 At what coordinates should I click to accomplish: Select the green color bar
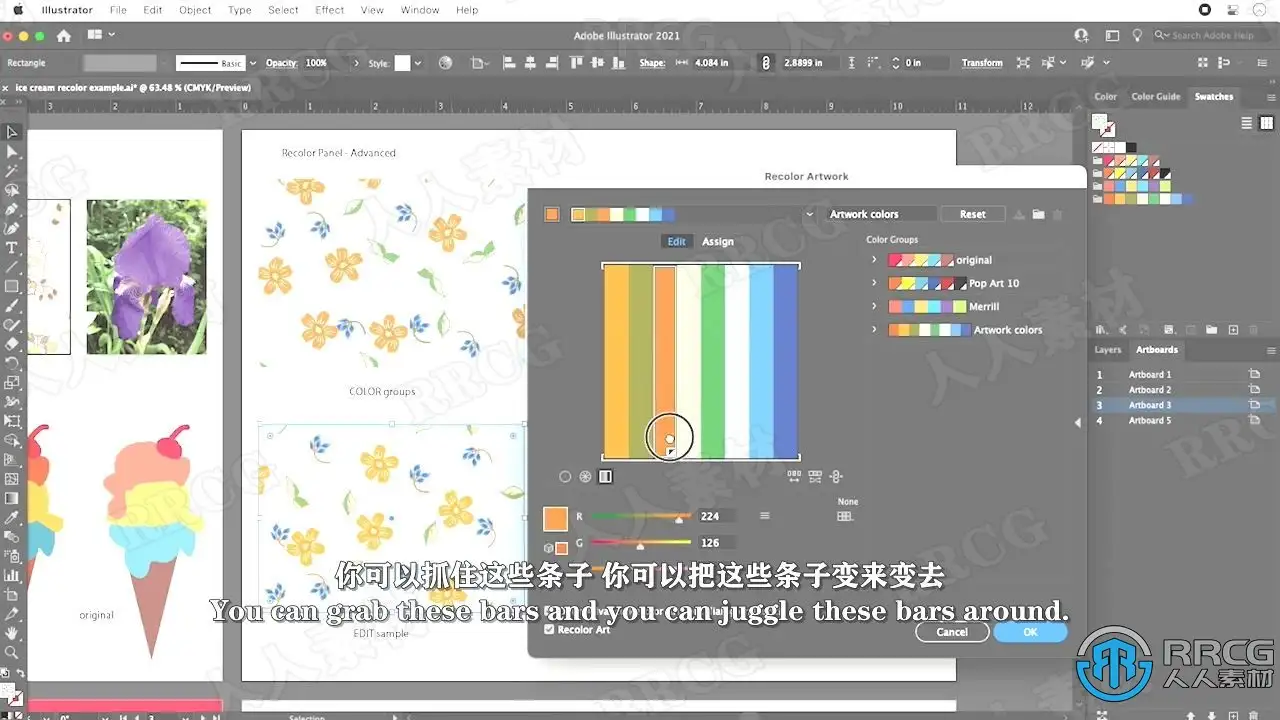pos(713,361)
